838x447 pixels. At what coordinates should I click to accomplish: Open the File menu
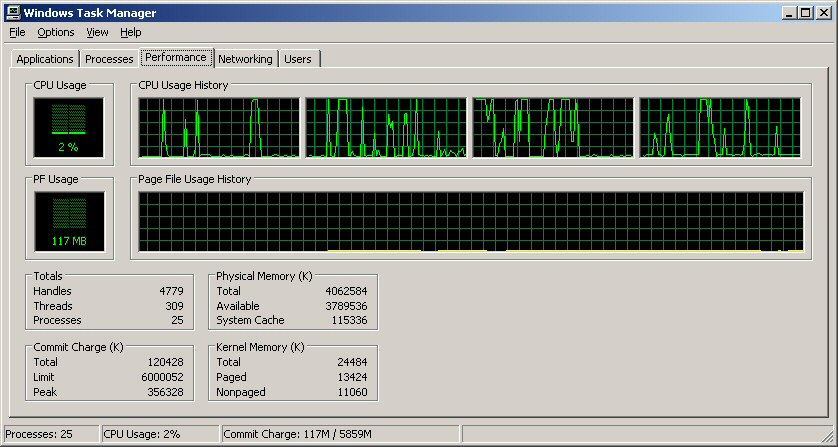pyautogui.click(x=17, y=33)
